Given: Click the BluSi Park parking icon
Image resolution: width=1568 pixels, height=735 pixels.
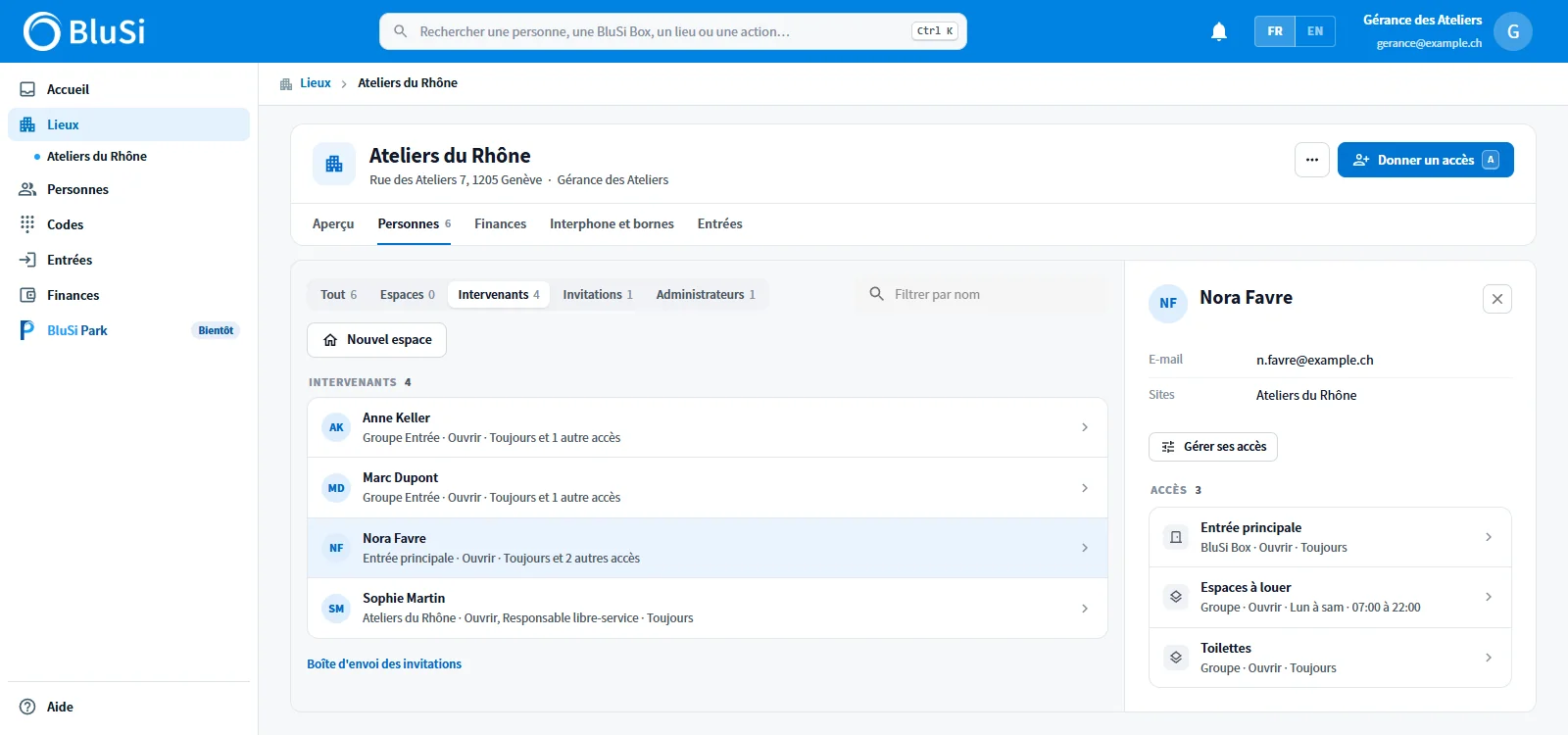Looking at the screenshot, I should [x=27, y=330].
